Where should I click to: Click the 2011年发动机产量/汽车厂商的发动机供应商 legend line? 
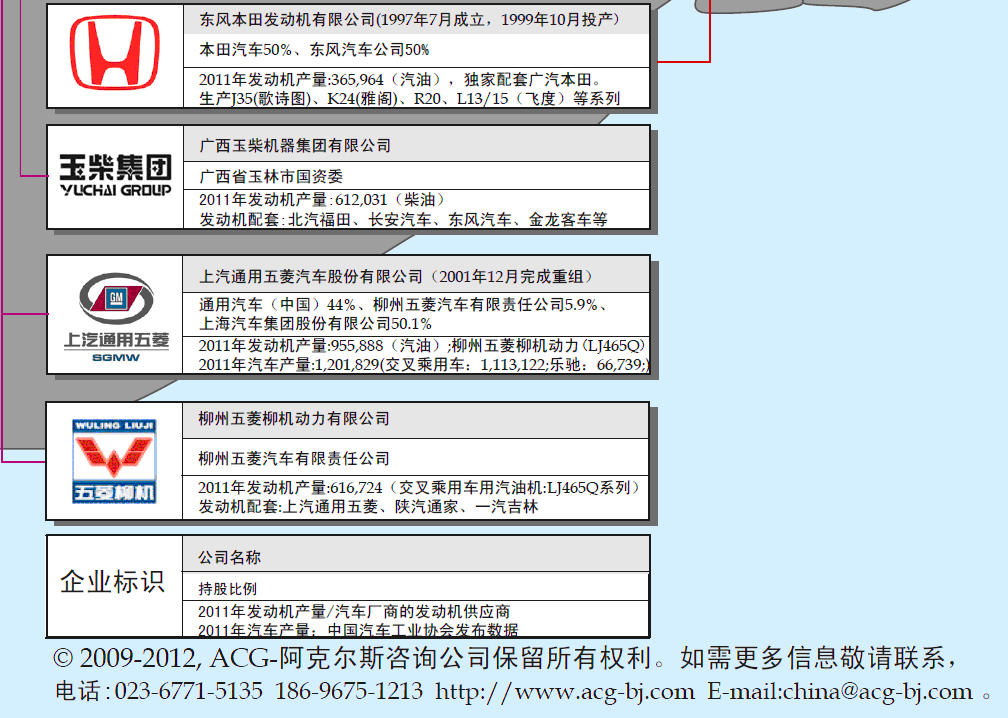[x=354, y=611]
